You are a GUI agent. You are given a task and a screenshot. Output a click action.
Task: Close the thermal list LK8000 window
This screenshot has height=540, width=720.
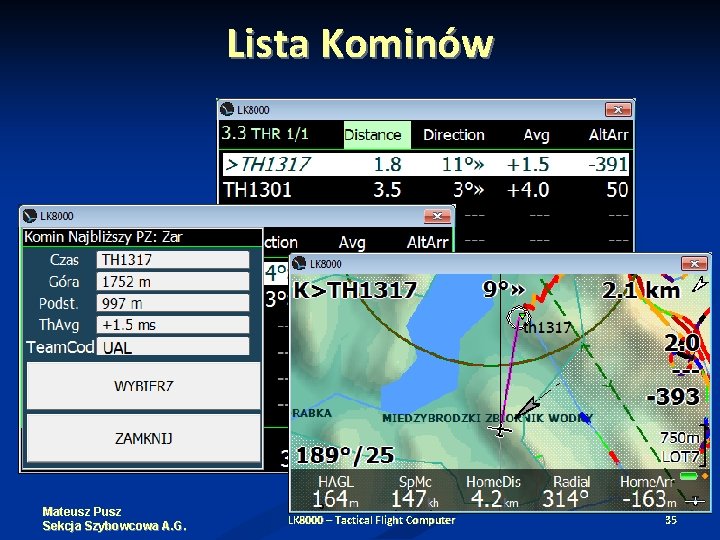click(618, 110)
